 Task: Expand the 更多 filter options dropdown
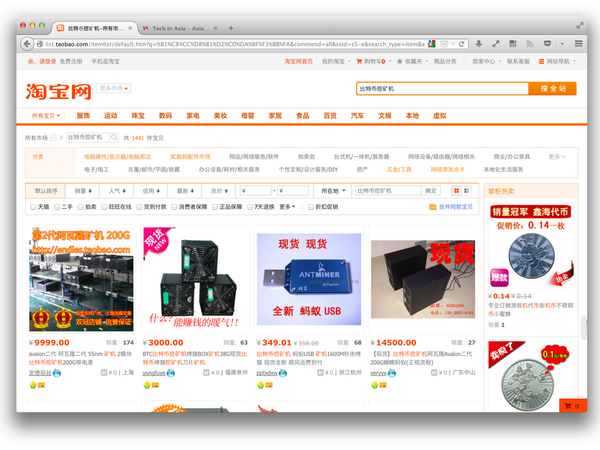(287, 207)
